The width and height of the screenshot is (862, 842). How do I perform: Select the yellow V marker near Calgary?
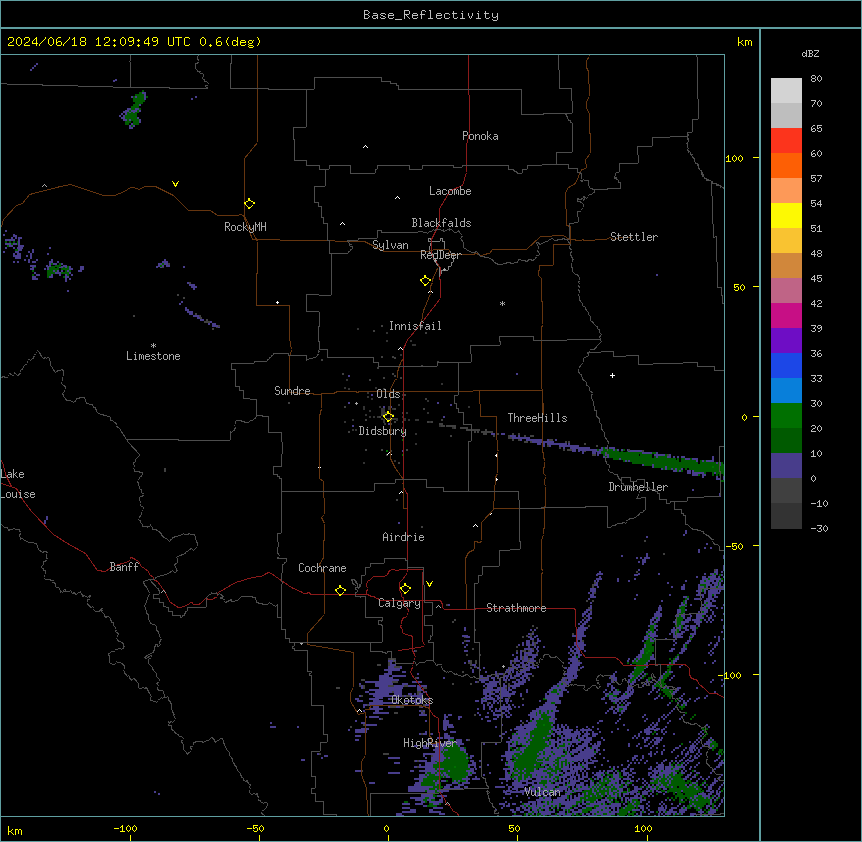click(429, 584)
